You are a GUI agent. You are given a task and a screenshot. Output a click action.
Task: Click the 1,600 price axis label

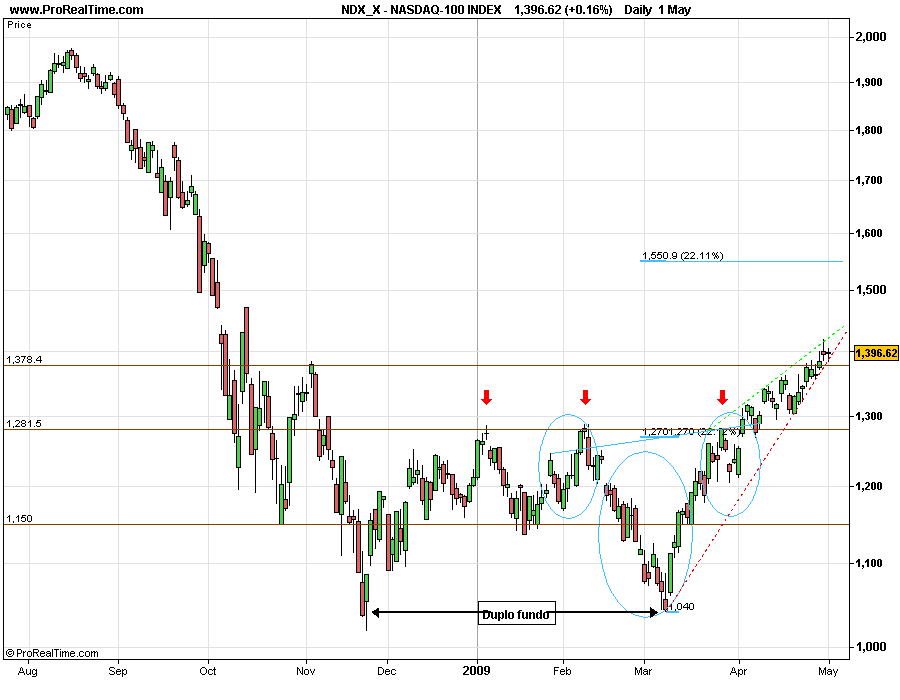pyautogui.click(x=869, y=233)
